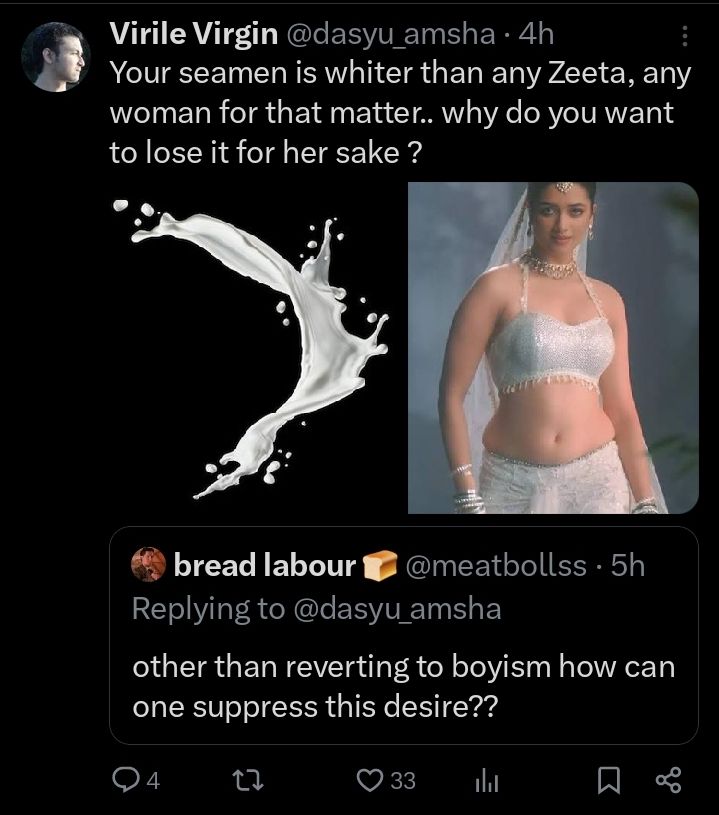The height and width of the screenshot is (815, 719).
Task: Click the bread labour profile picture
Action: click(x=149, y=566)
